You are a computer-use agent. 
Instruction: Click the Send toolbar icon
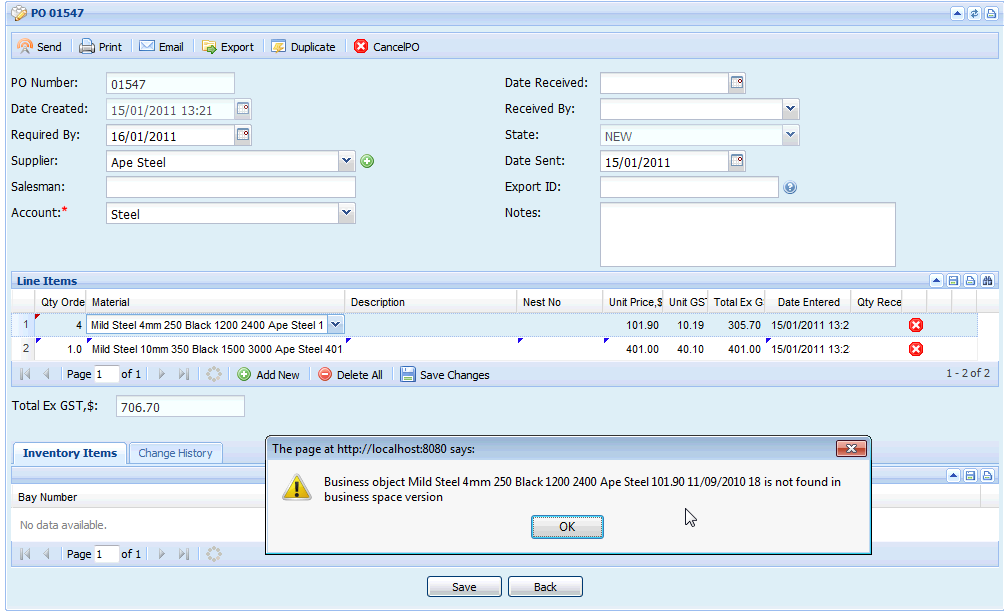[x=25, y=47]
